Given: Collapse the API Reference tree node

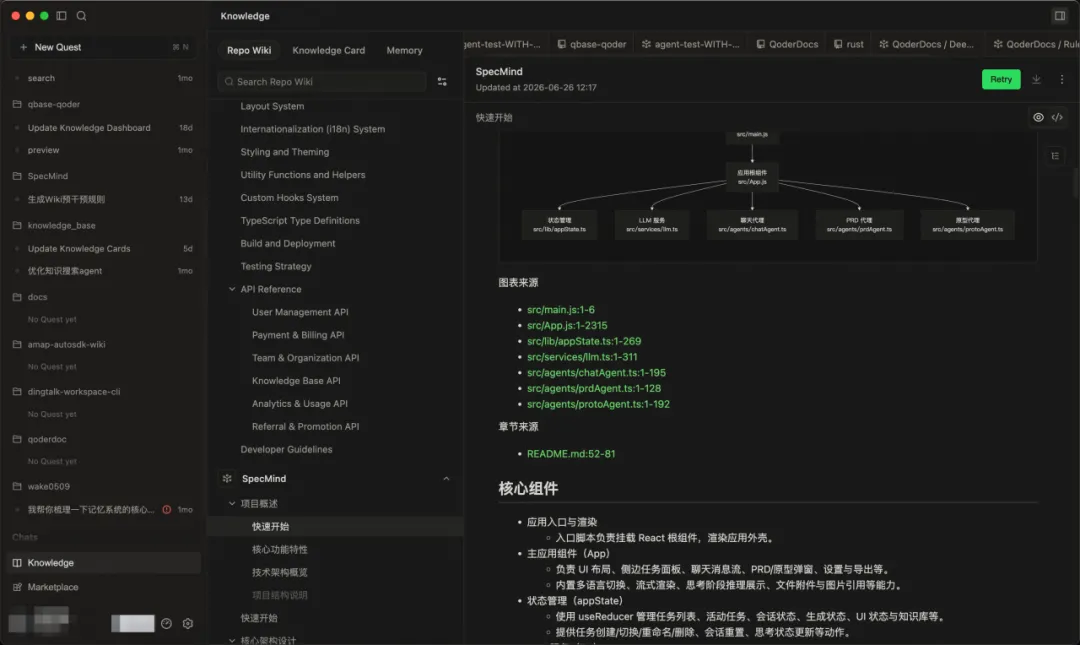Looking at the screenshot, I should [232, 289].
